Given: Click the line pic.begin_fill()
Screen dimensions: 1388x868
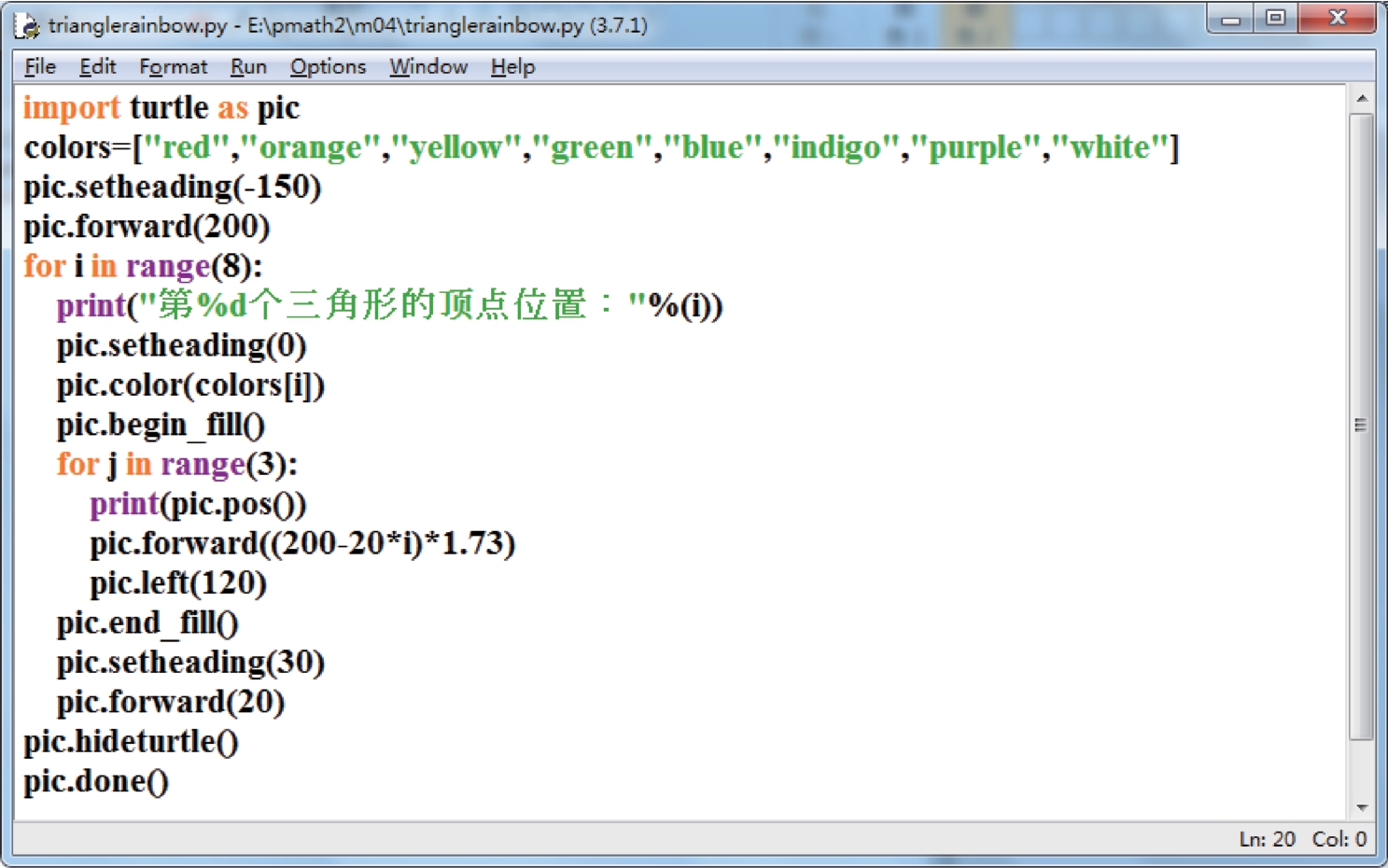Looking at the screenshot, I should click(x=161, y=425).
